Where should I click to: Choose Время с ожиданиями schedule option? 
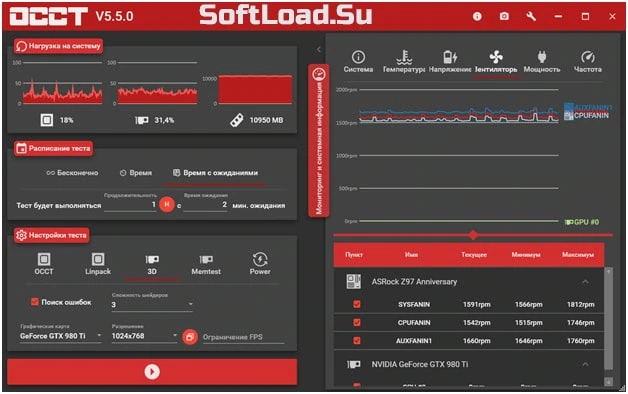pos(215,173)
